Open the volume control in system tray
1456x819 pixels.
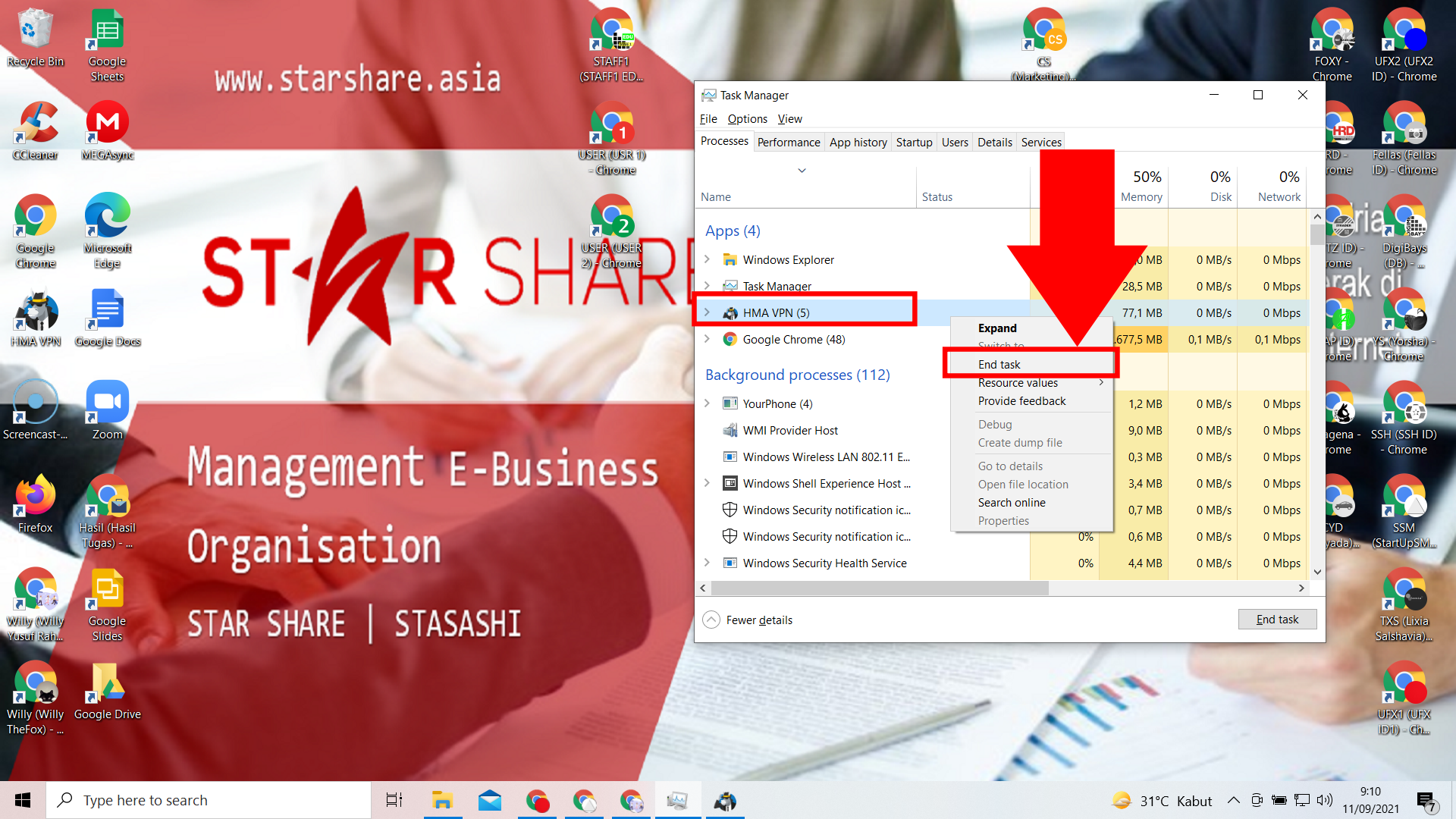point(1325,800)
